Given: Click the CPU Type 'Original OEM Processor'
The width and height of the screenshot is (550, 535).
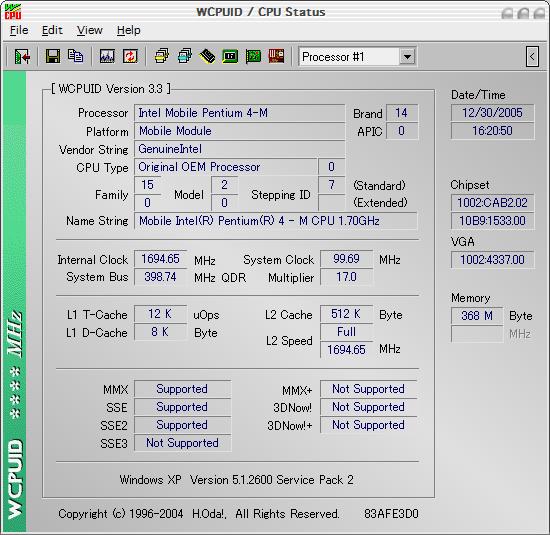Looking at the screenshot, I should point(226,167).
